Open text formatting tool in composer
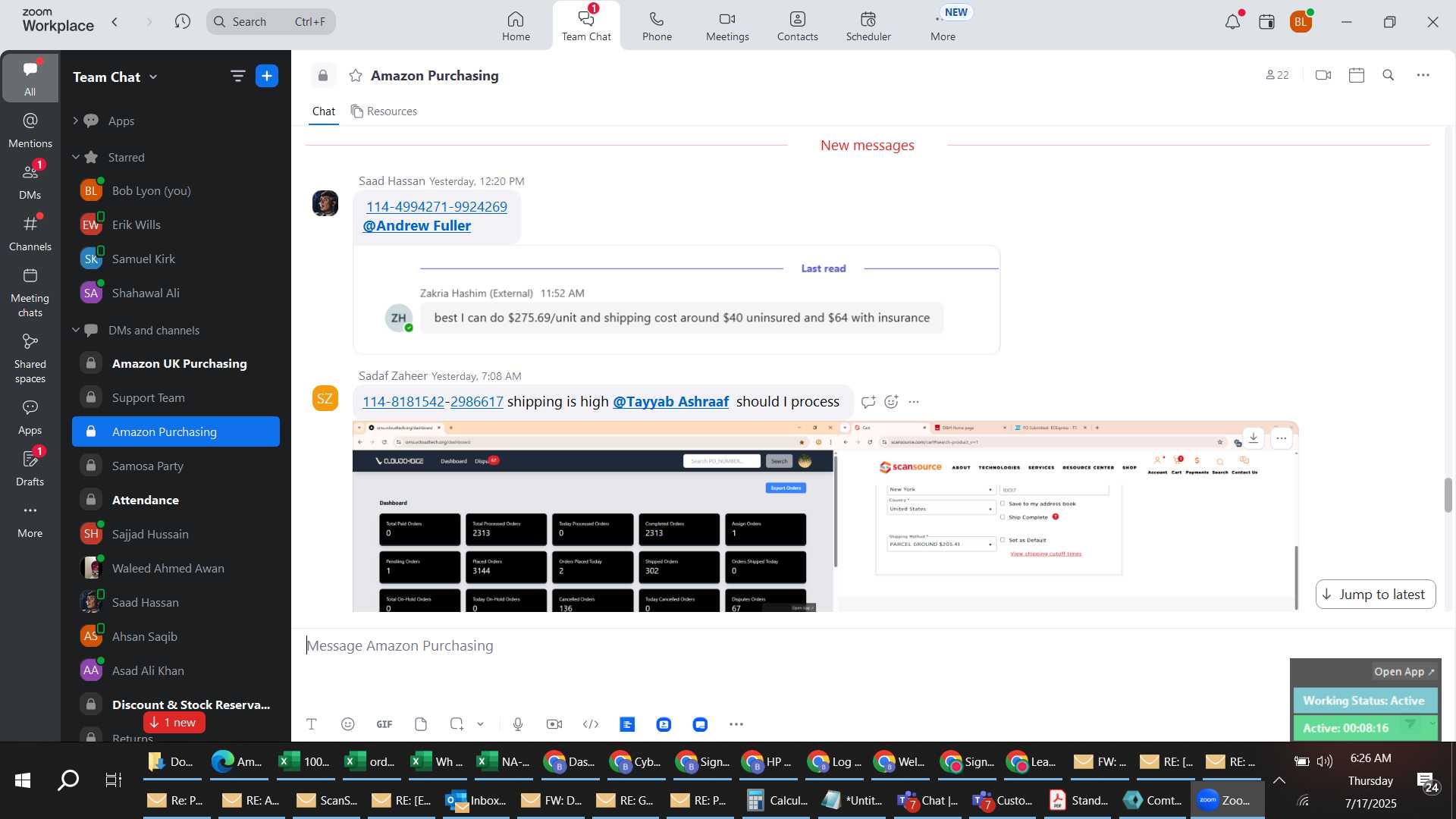 pyautogui.click(x=312, y=724)
